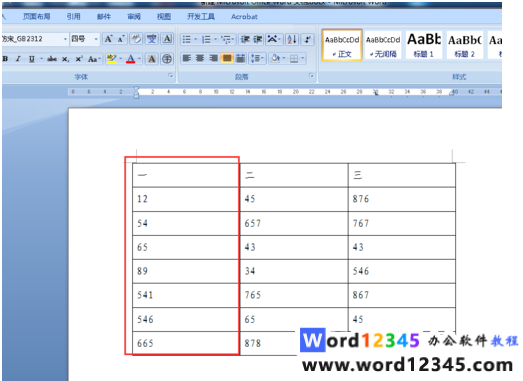Switch to the 邮件 tab
The height and width of the screenshot is (381, 523).
click(x=104, y=17)
